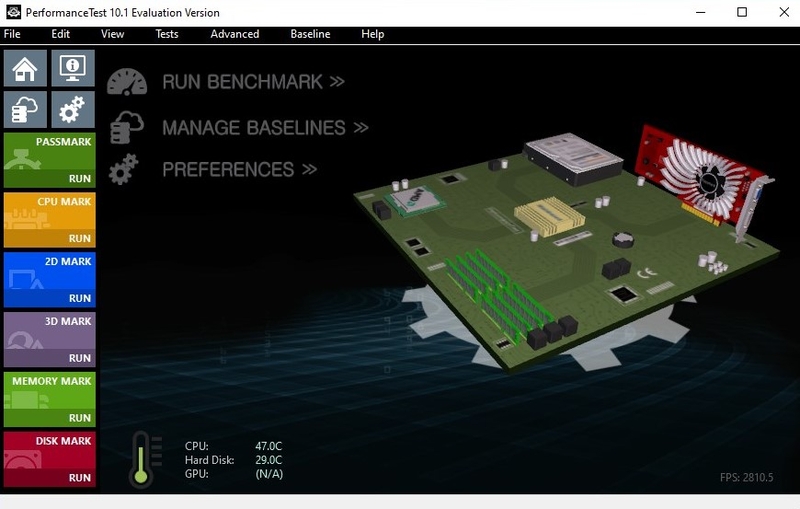800x509 pixels.
Task: Click the cloud server icon beside Manage Baselines
Action: [x=127, y=128]
